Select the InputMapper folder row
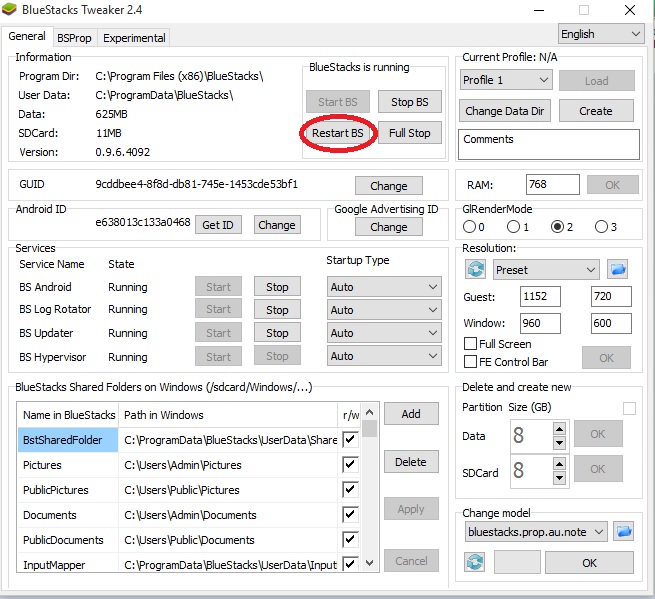Viewport: 655px width, 599px height. [x=190, y=564]
